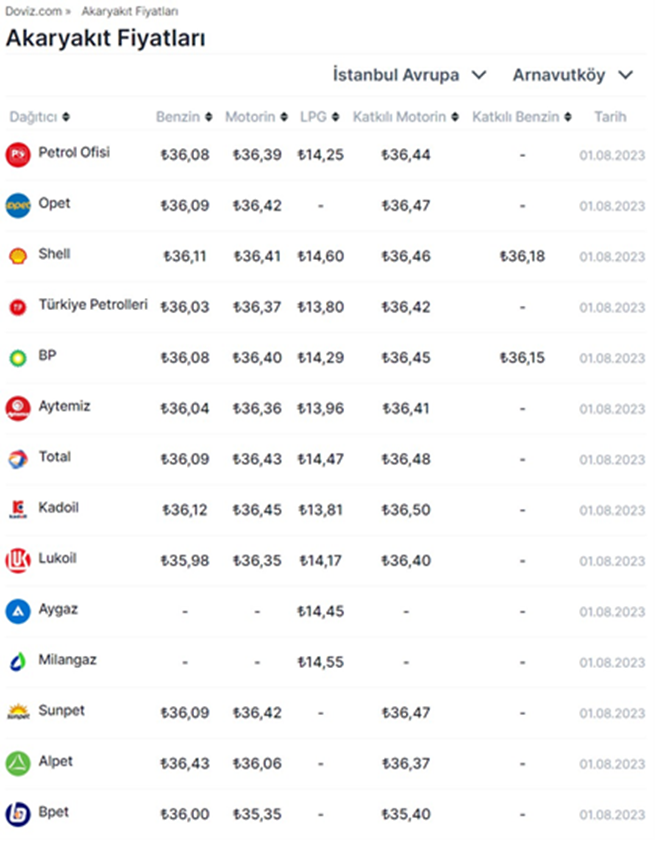The image size is (656, 841).
Task: Sort by Katkılı Motorin column header
Action: (x=406, y=117)
